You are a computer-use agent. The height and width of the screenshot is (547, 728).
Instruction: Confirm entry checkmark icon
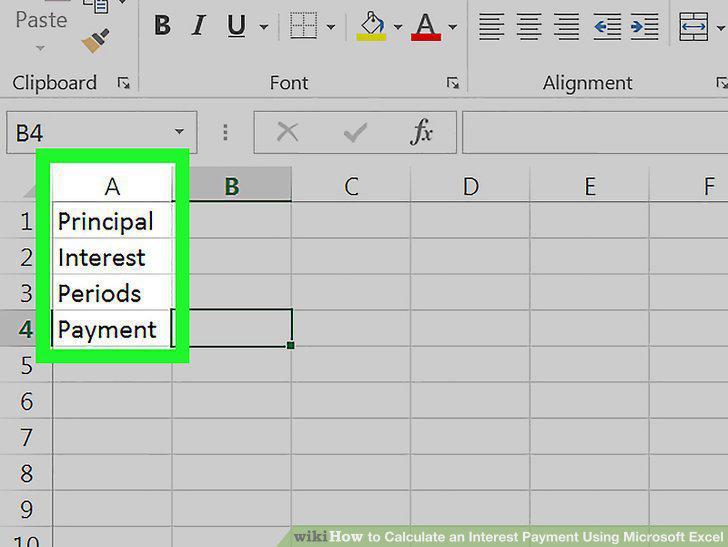(x=355, y=133)
